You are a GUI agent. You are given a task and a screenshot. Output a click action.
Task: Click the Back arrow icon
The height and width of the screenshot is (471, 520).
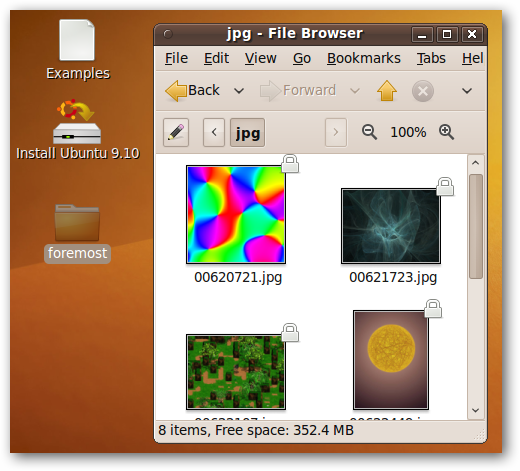coord(176,90)
